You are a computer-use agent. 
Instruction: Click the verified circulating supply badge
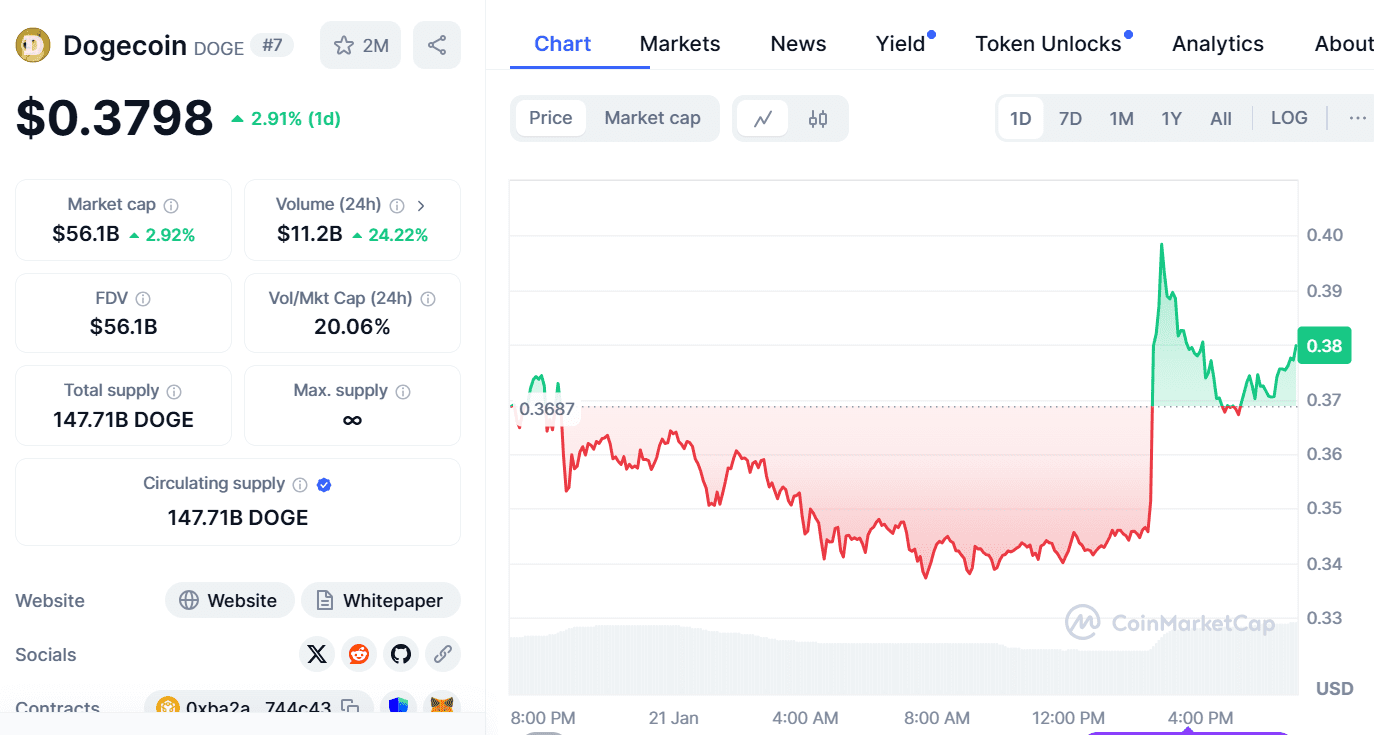[x=324, y=485]
